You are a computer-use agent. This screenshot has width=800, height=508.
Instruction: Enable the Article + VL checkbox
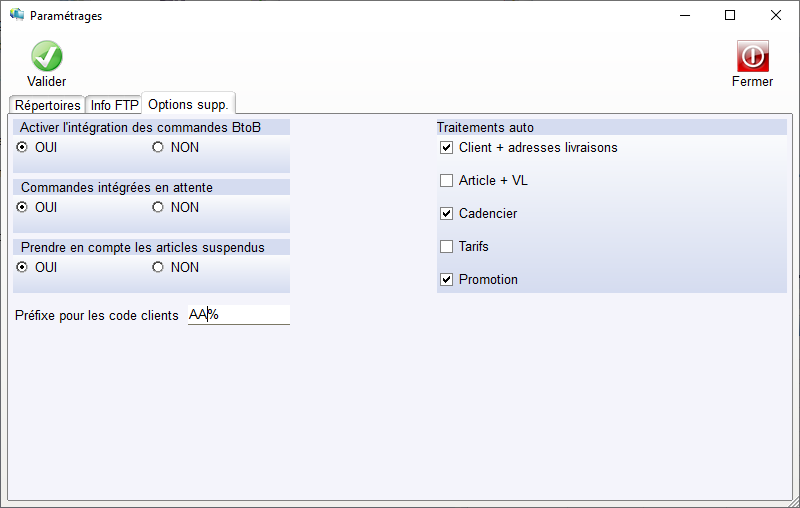[447, 181]
